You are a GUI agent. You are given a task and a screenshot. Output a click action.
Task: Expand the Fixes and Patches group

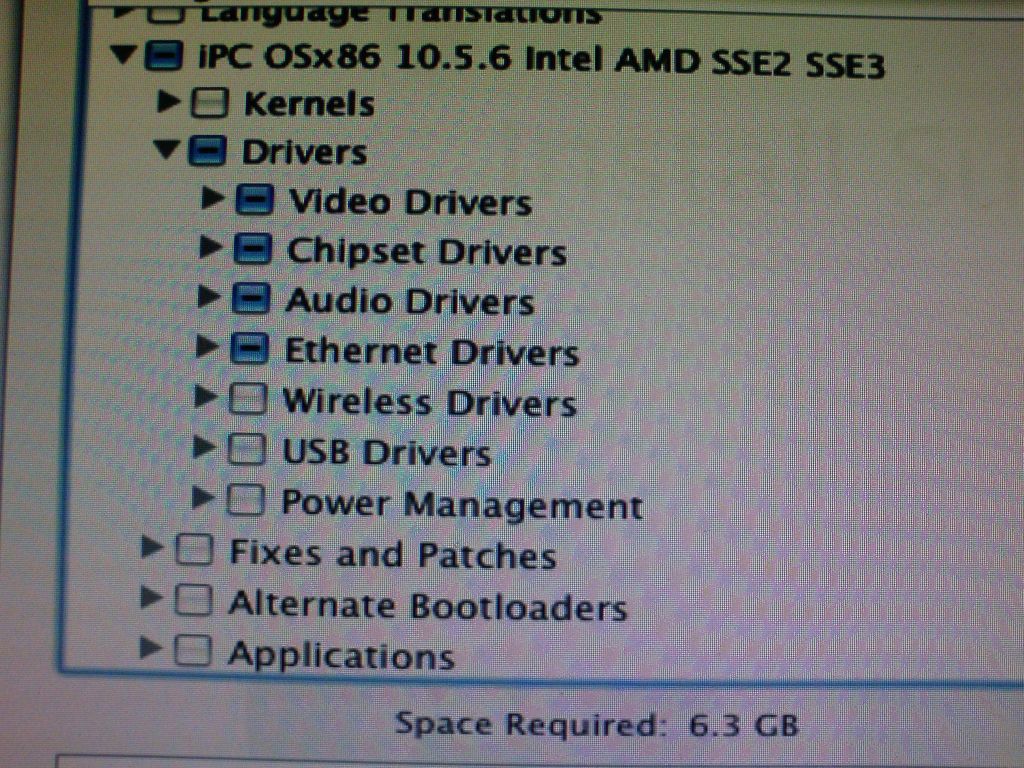point(153,548)
